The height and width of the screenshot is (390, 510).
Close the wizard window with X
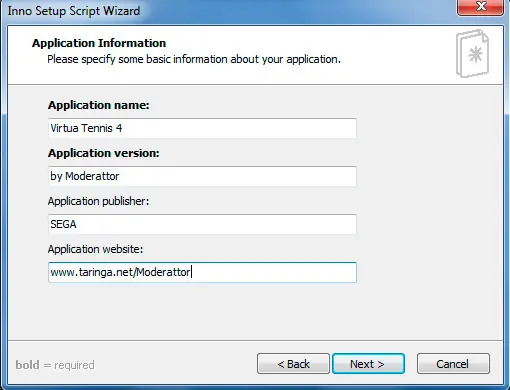click(481, 7)
